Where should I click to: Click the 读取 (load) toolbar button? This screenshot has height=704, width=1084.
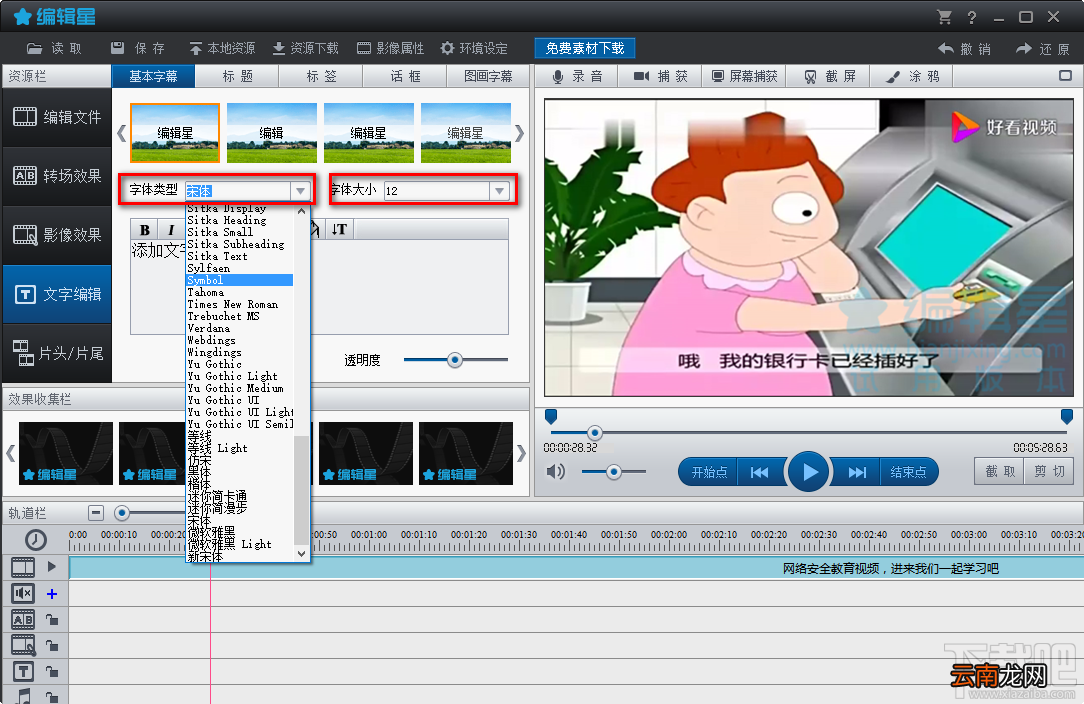[x=54, y=48]
